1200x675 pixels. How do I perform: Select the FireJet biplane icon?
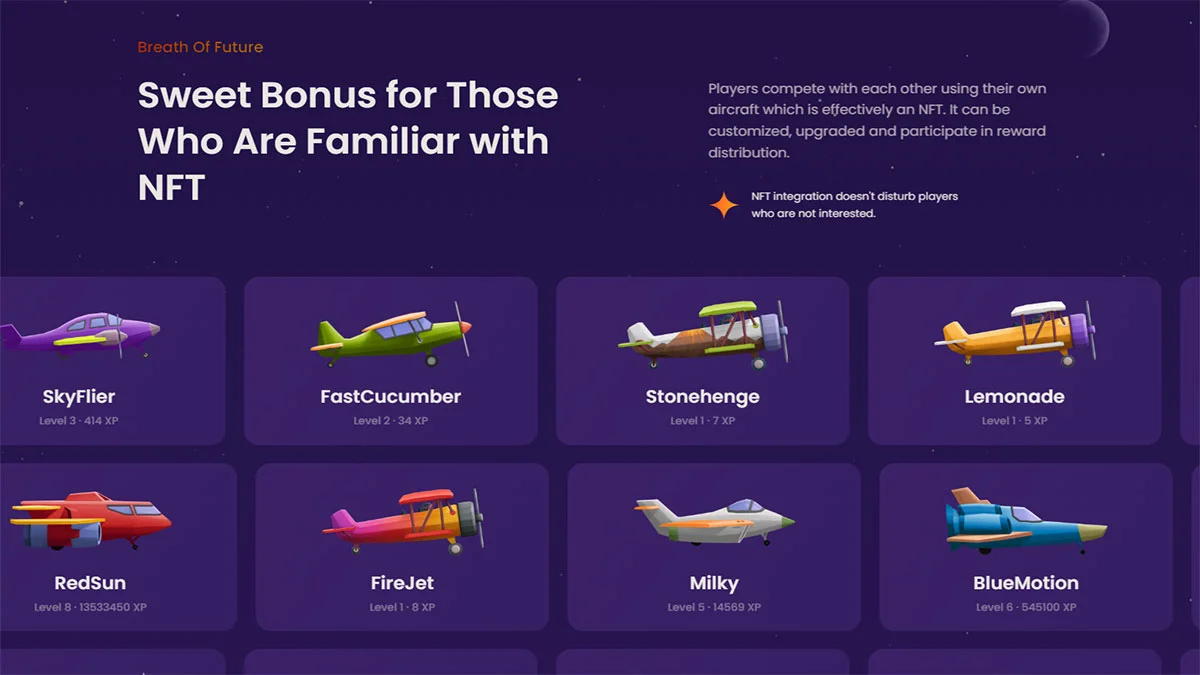click(x=403, y=521)
